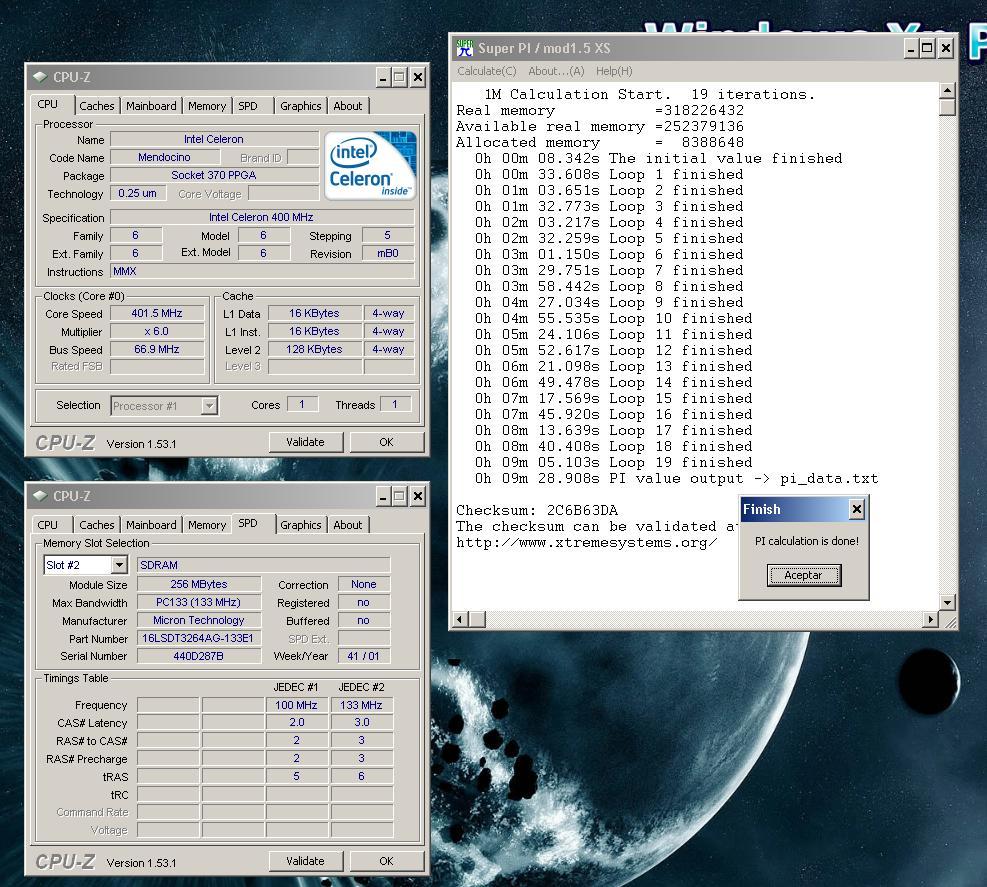Viewport: 987px width, 887px height.
Task: Click the Checksum: 2C6B63DA line
Action: tap(537, 510)
